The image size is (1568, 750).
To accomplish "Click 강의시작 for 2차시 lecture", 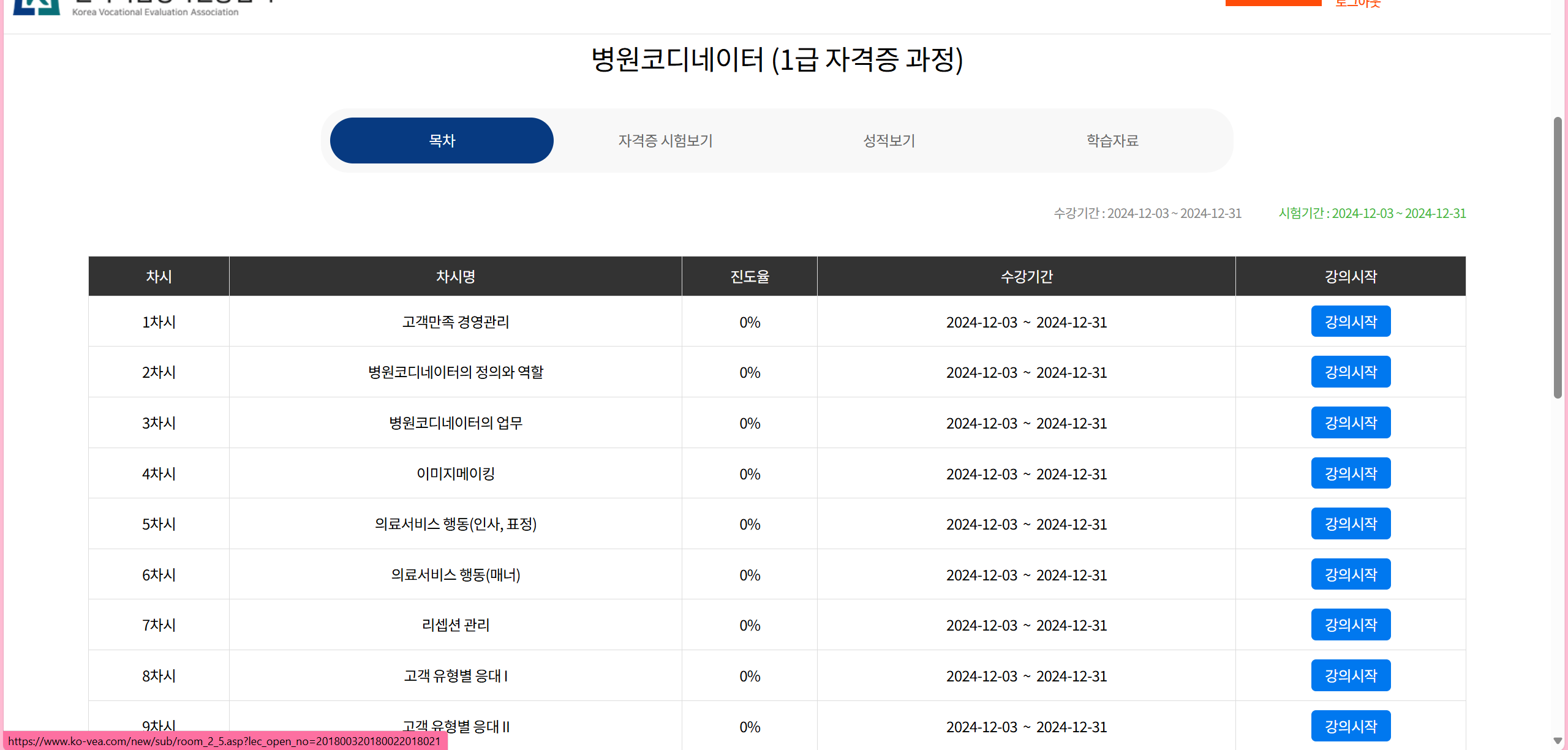I will 1351,372.
